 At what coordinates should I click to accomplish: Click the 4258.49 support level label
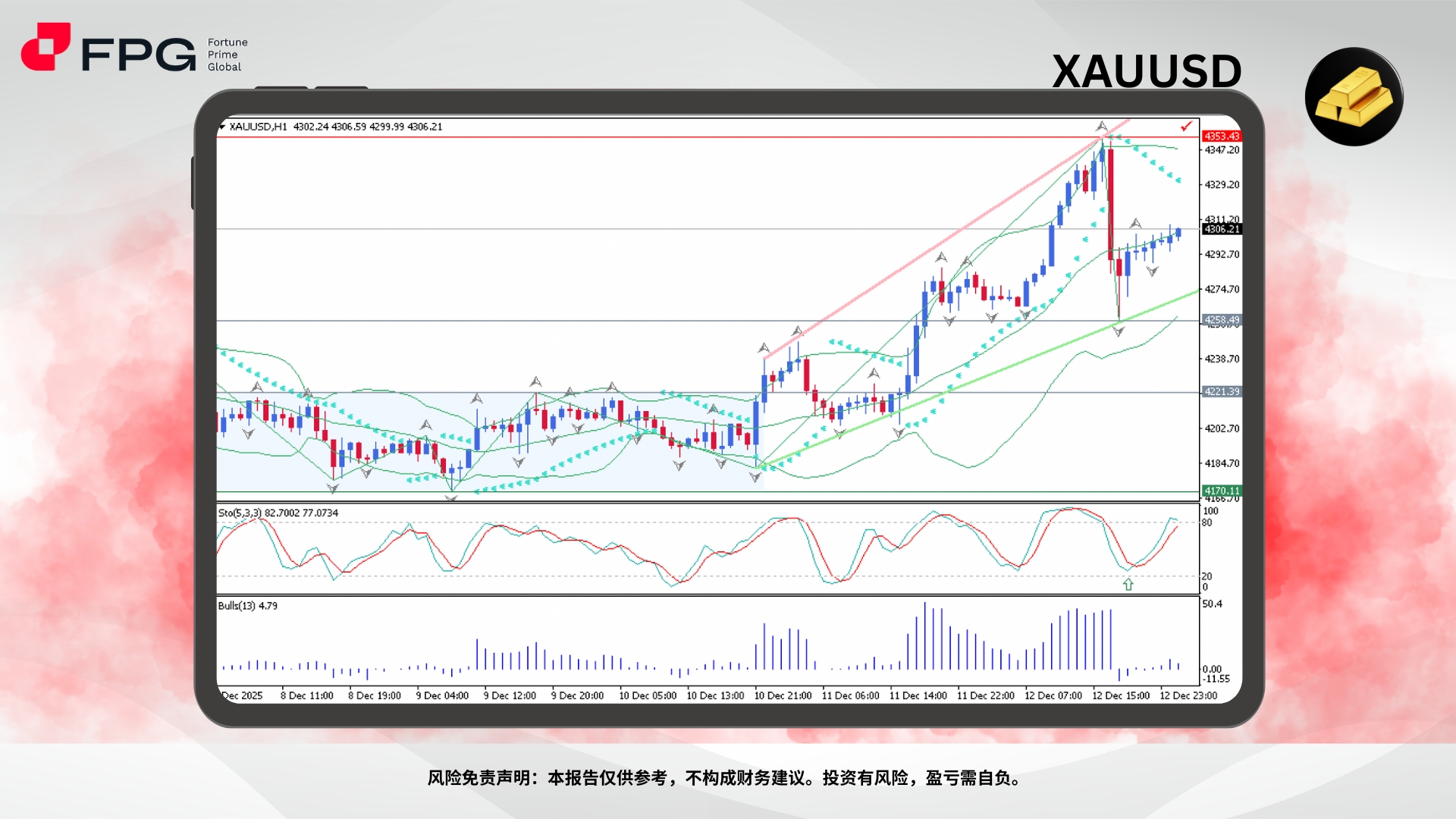tap(1221, 320)
